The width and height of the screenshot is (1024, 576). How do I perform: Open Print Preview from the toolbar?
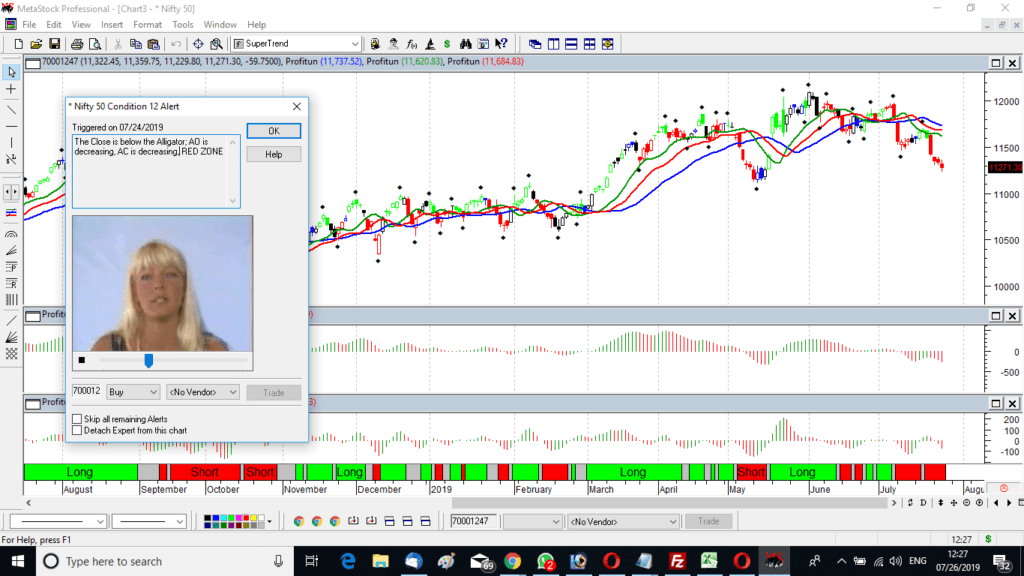pos(95,44)
